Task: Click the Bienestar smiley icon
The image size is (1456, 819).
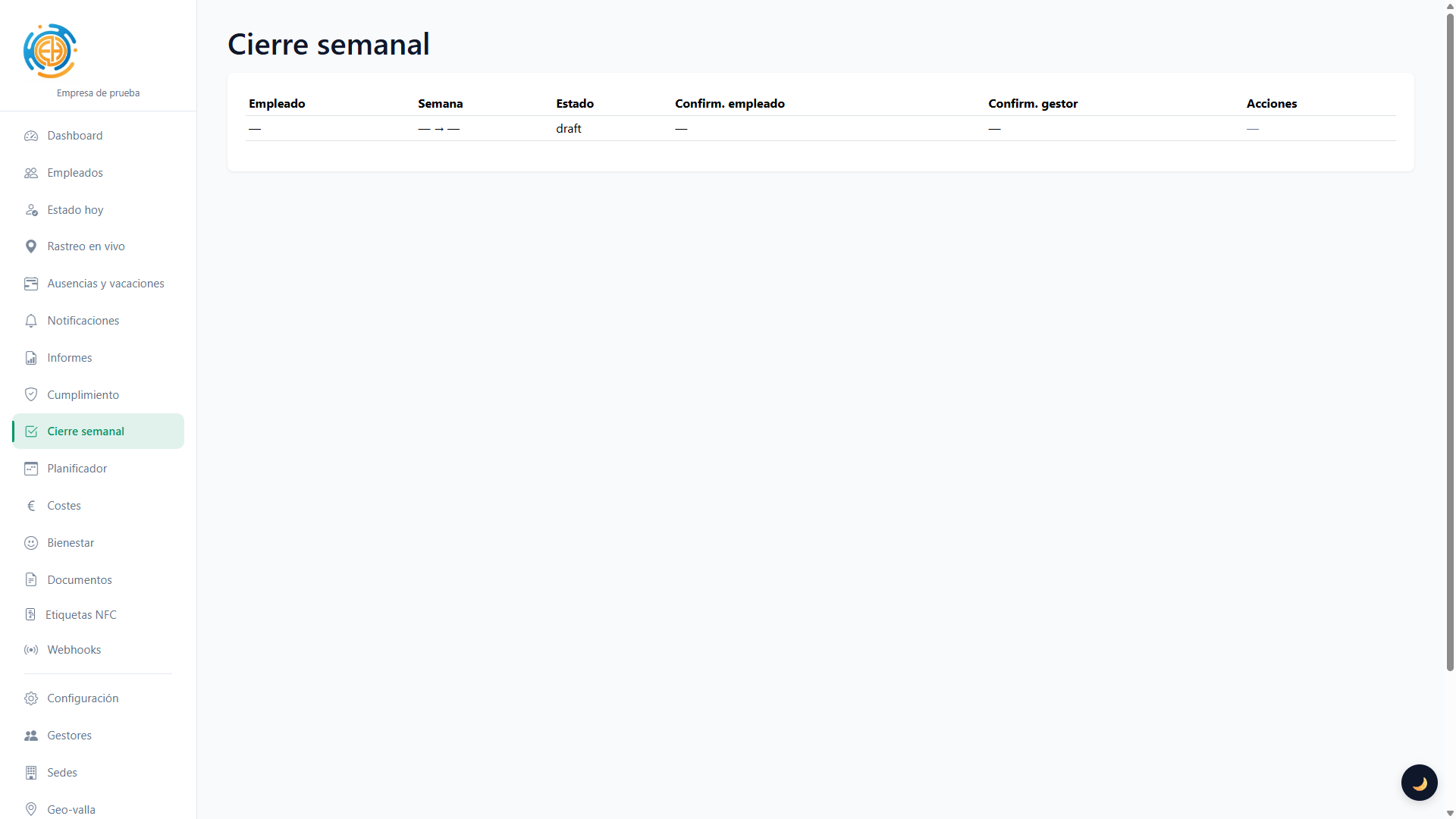Action: 31,543
